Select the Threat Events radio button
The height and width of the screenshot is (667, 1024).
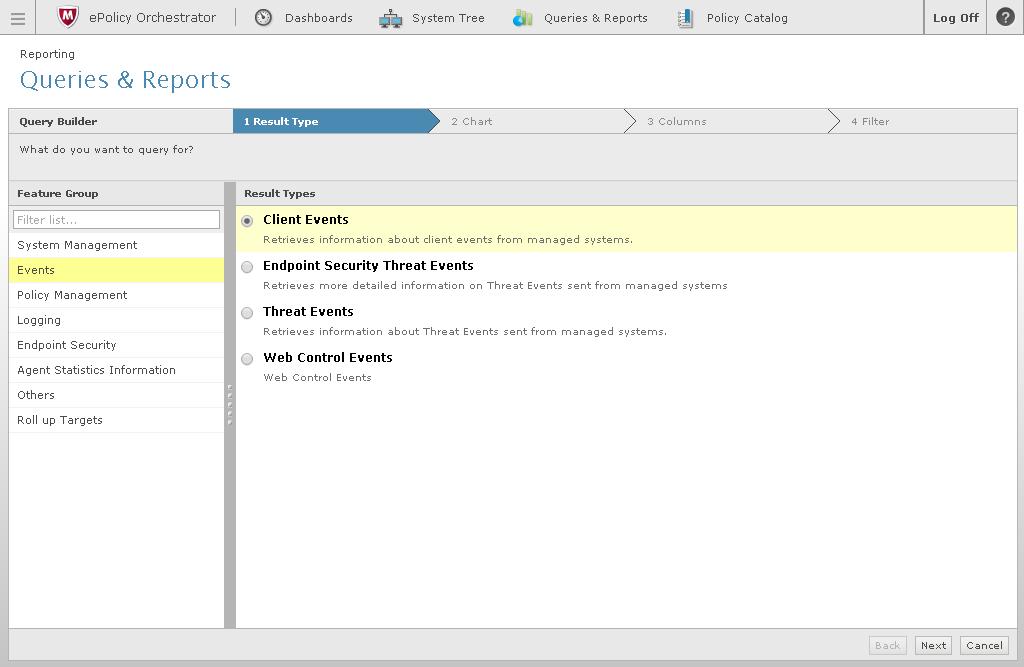point(247,313)
